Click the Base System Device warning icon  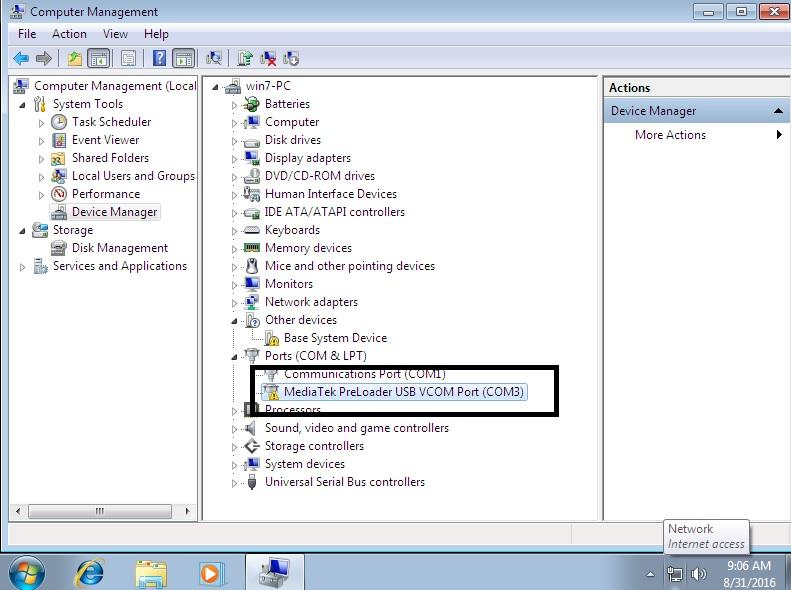(271, 338)
